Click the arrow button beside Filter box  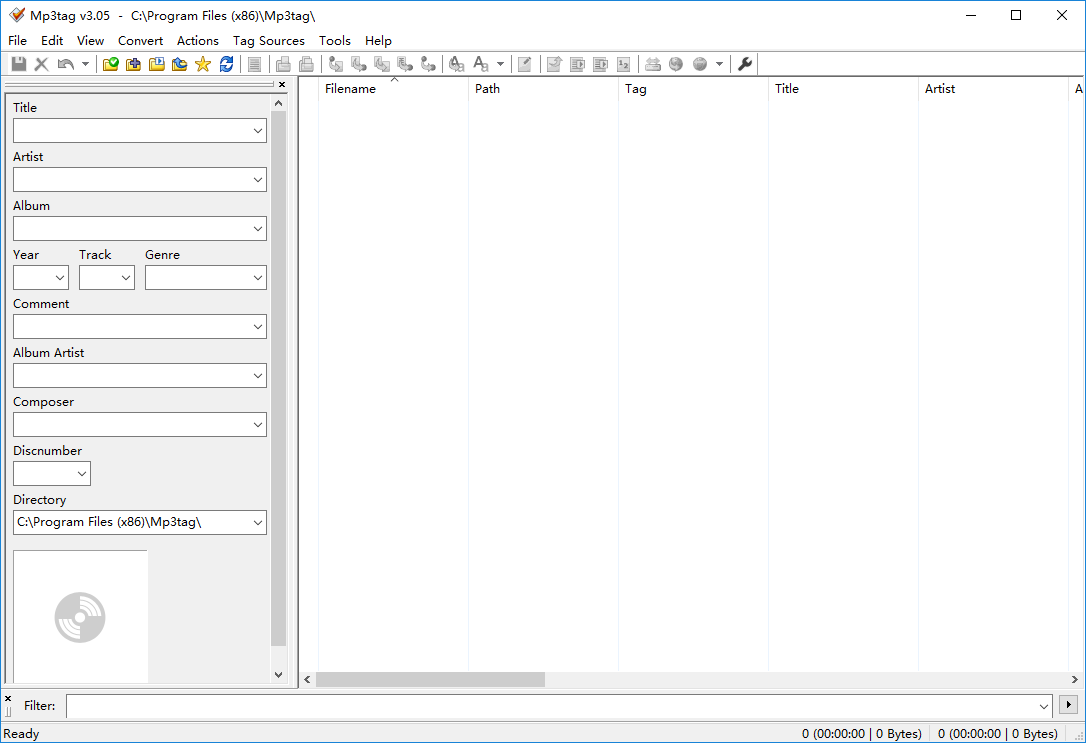coord(1068,705)
